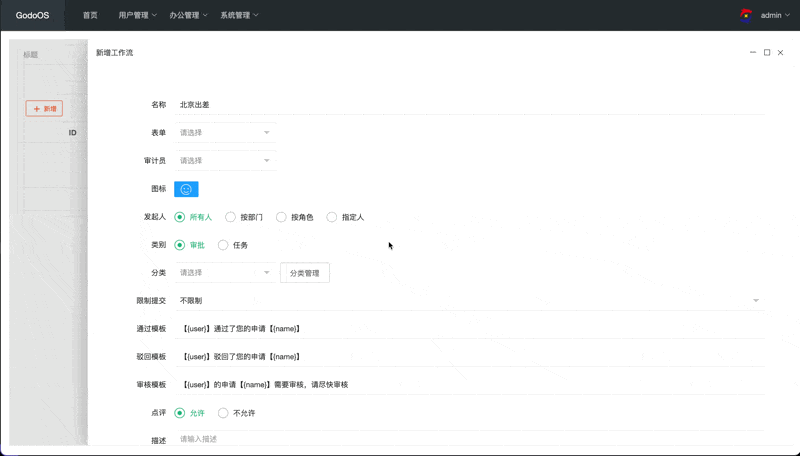800x456 pixels.
Task: Expand the 限制提交 dropdown
Action: point(469,300)
